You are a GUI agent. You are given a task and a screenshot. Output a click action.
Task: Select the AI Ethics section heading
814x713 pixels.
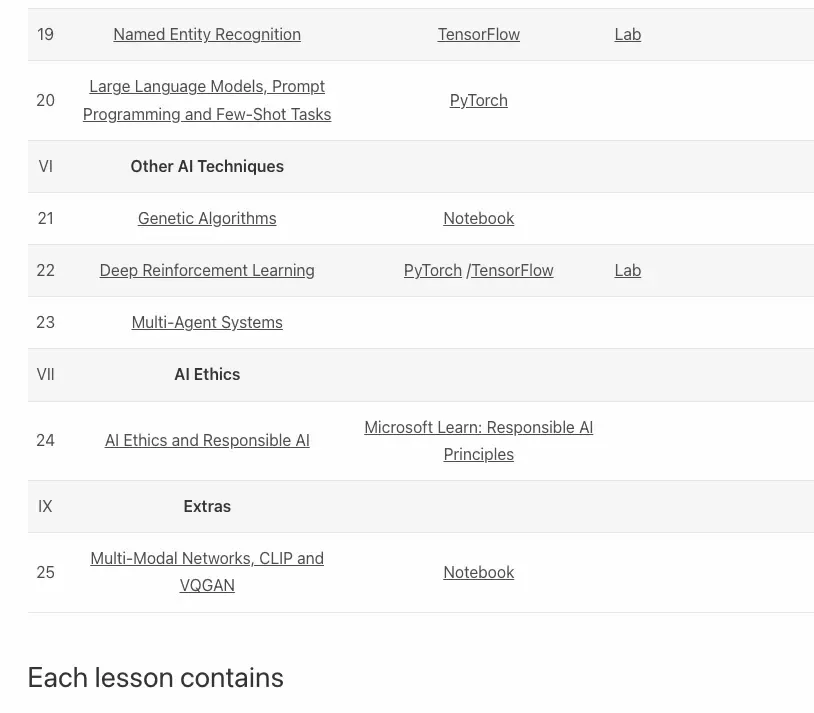pyautogui.click(x=207, y=374)
